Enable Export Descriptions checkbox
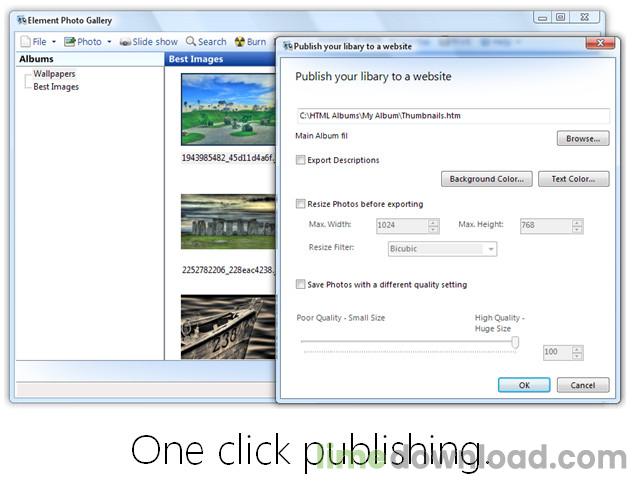The image size is (634, 488). [300, 160]
